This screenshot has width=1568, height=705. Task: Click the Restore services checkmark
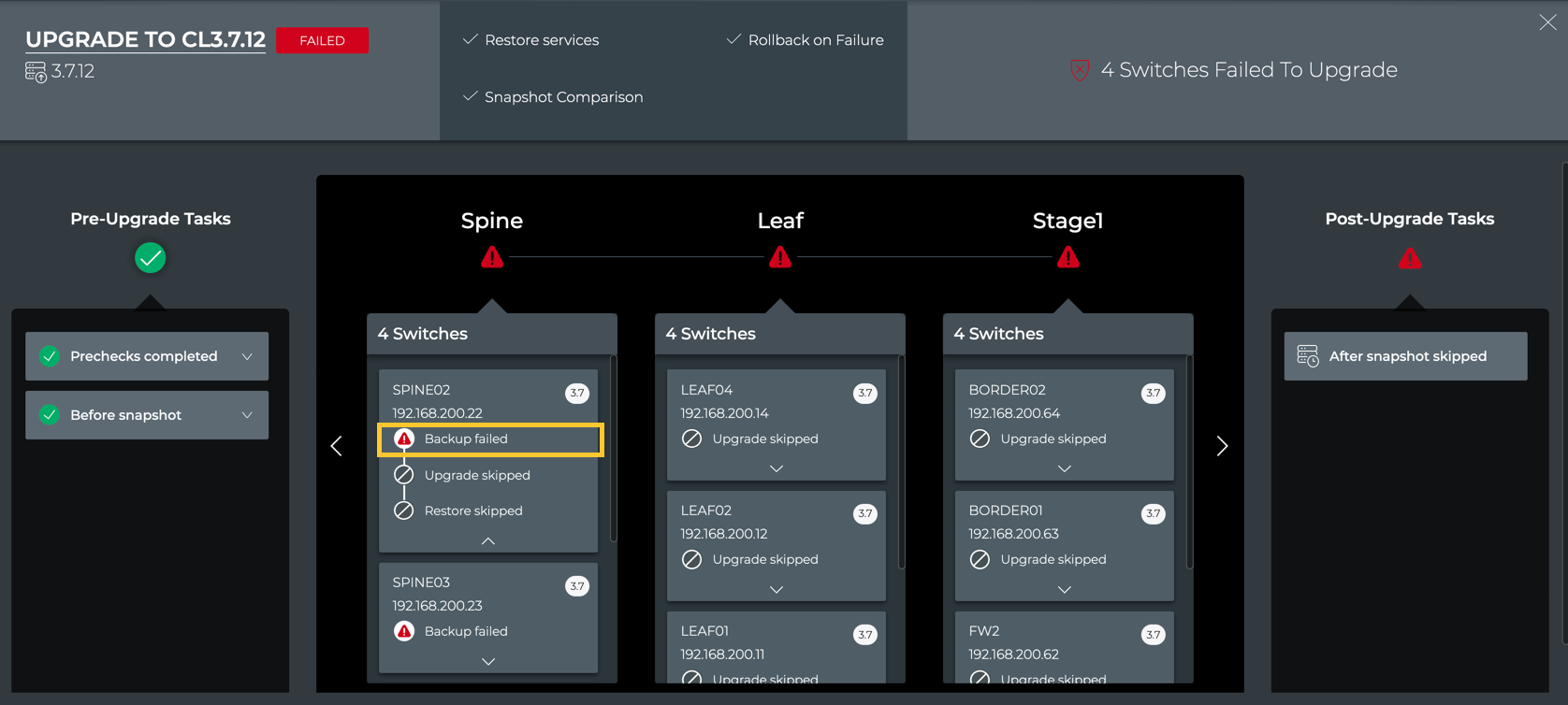click(471, 39)
